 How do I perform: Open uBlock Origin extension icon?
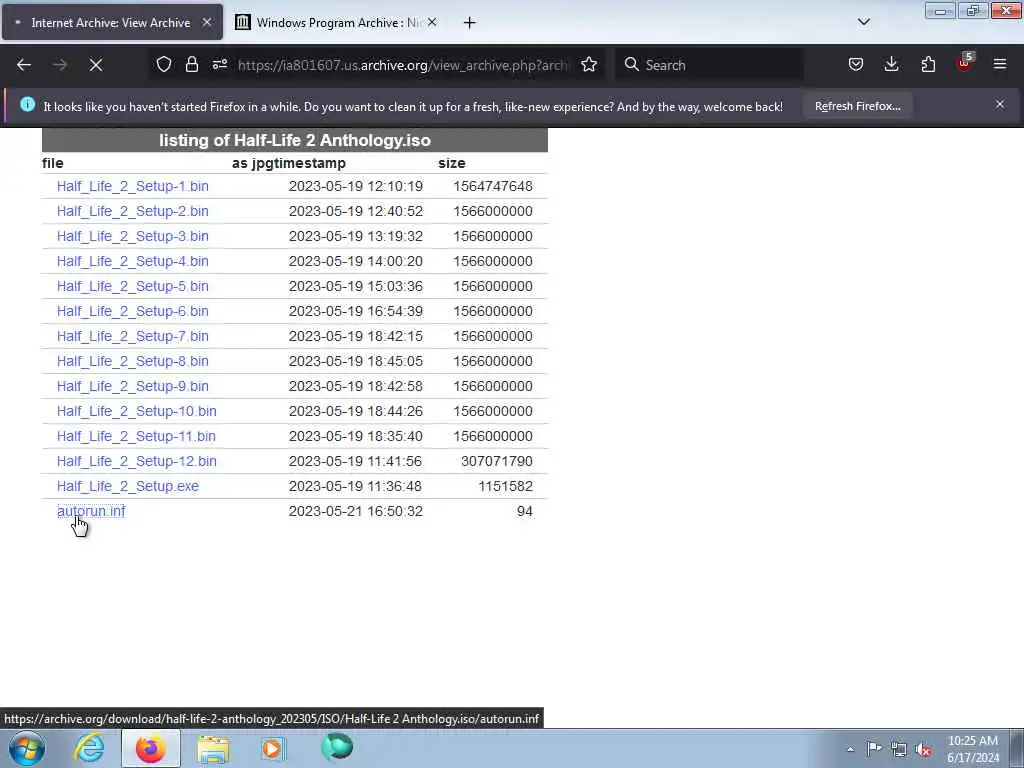pos(965,63)
